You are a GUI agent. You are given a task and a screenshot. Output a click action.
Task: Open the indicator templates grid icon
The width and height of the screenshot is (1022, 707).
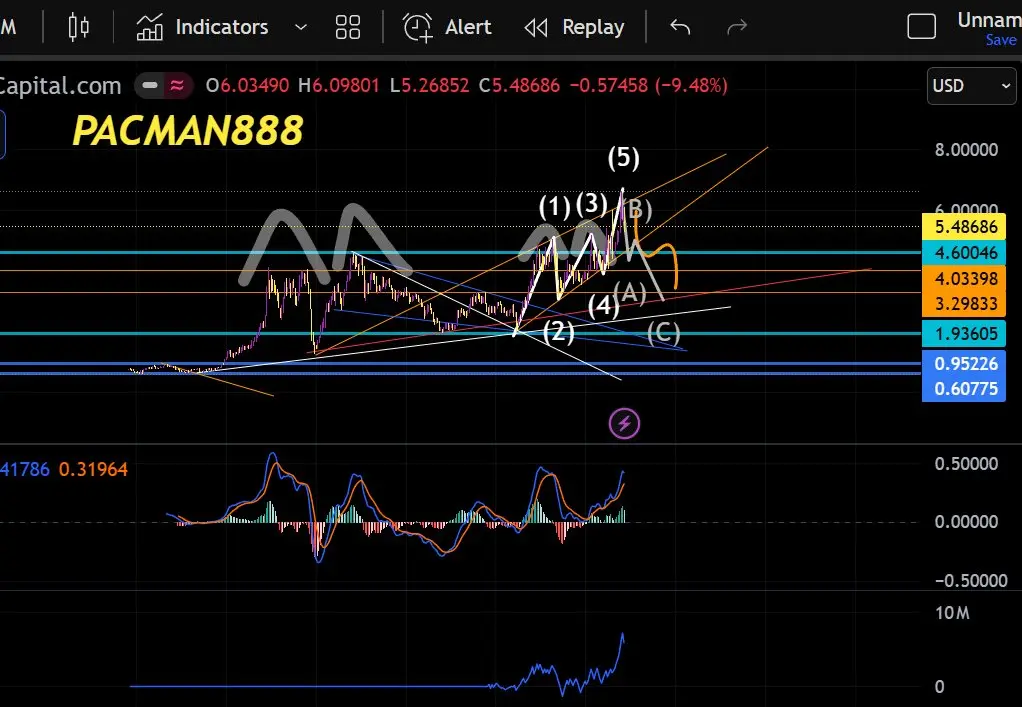347,27
